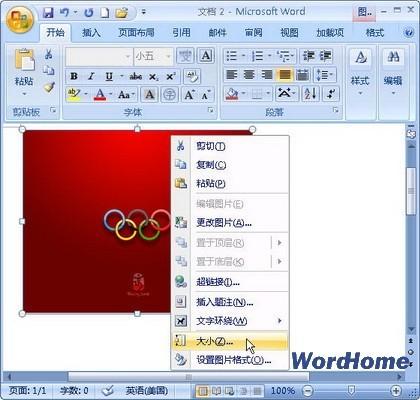Decrease paragraph indent

click(x=308, y=56)
